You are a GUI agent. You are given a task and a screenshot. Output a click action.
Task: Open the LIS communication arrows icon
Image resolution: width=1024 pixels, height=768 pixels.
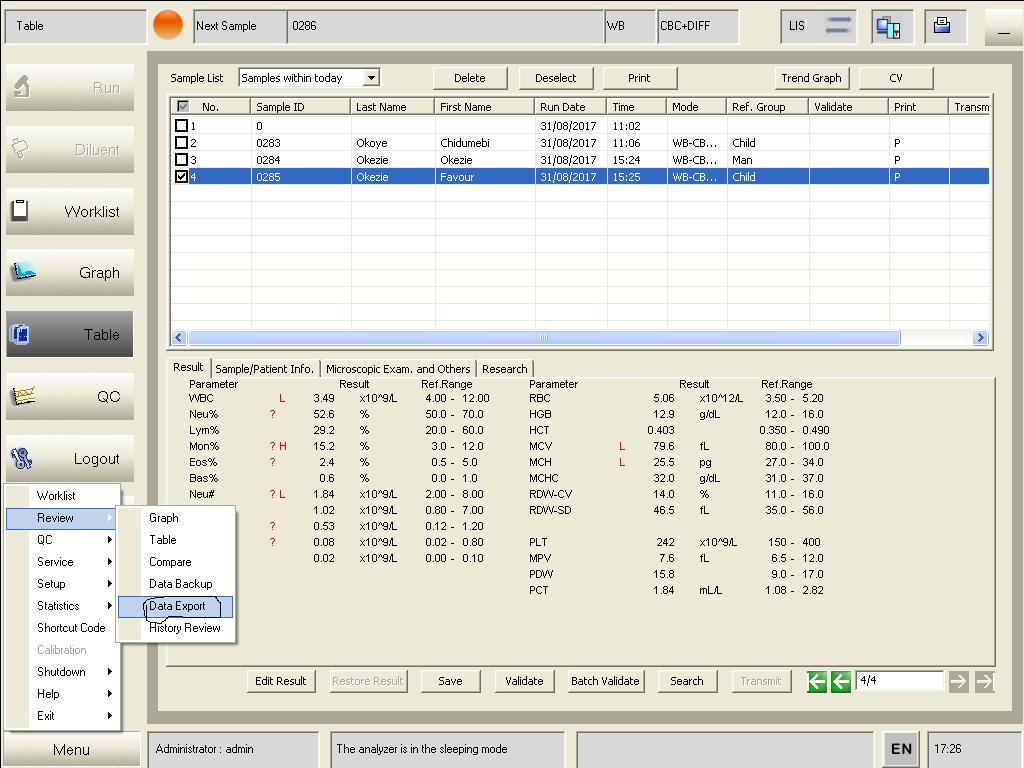pos(838,26)
